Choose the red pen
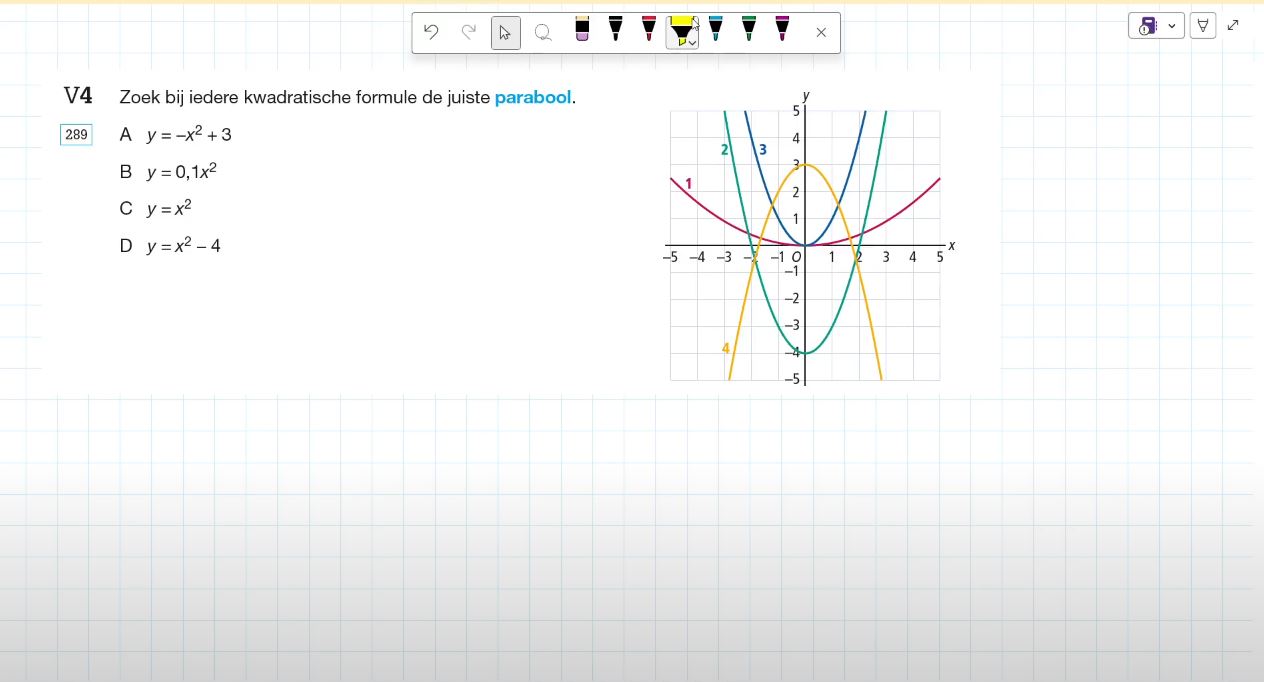 (x=649, y=29)
